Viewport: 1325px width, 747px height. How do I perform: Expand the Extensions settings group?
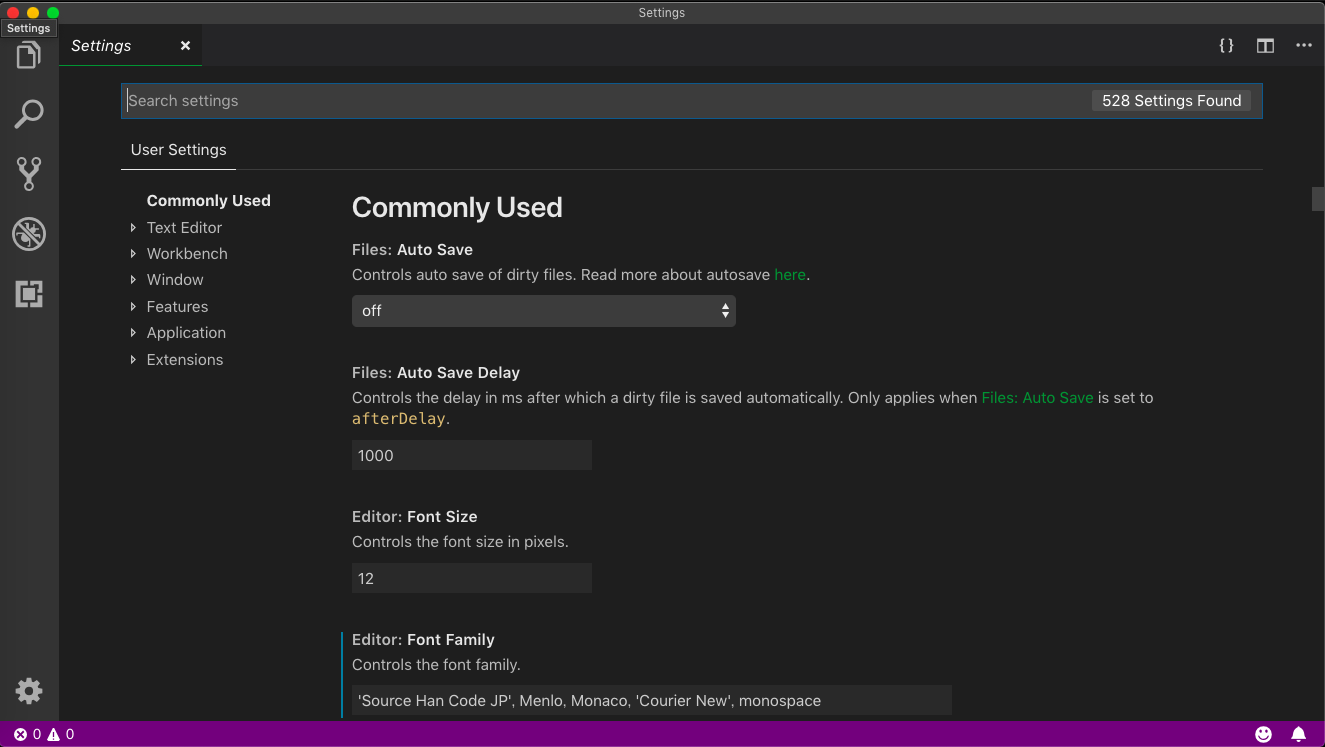point(133,360)
